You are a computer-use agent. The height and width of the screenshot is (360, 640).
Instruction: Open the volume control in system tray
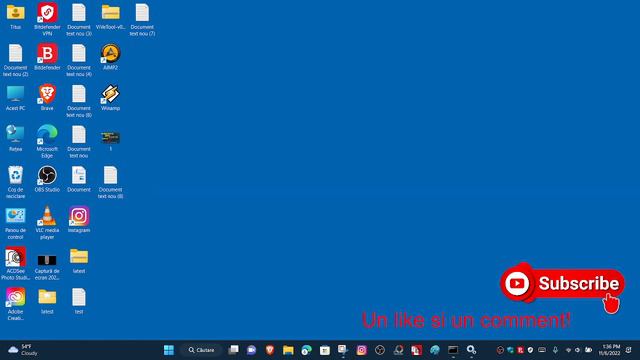(578, 350)
